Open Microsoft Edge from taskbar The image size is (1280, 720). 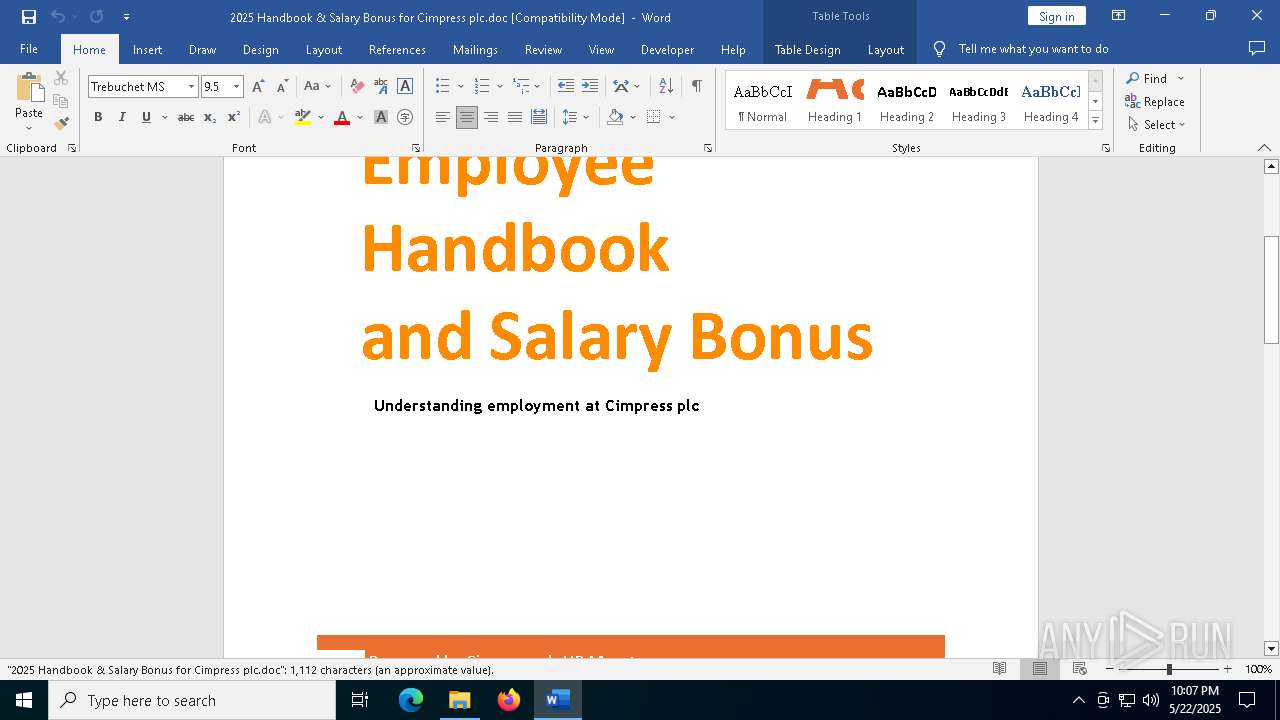click(411, 700)
